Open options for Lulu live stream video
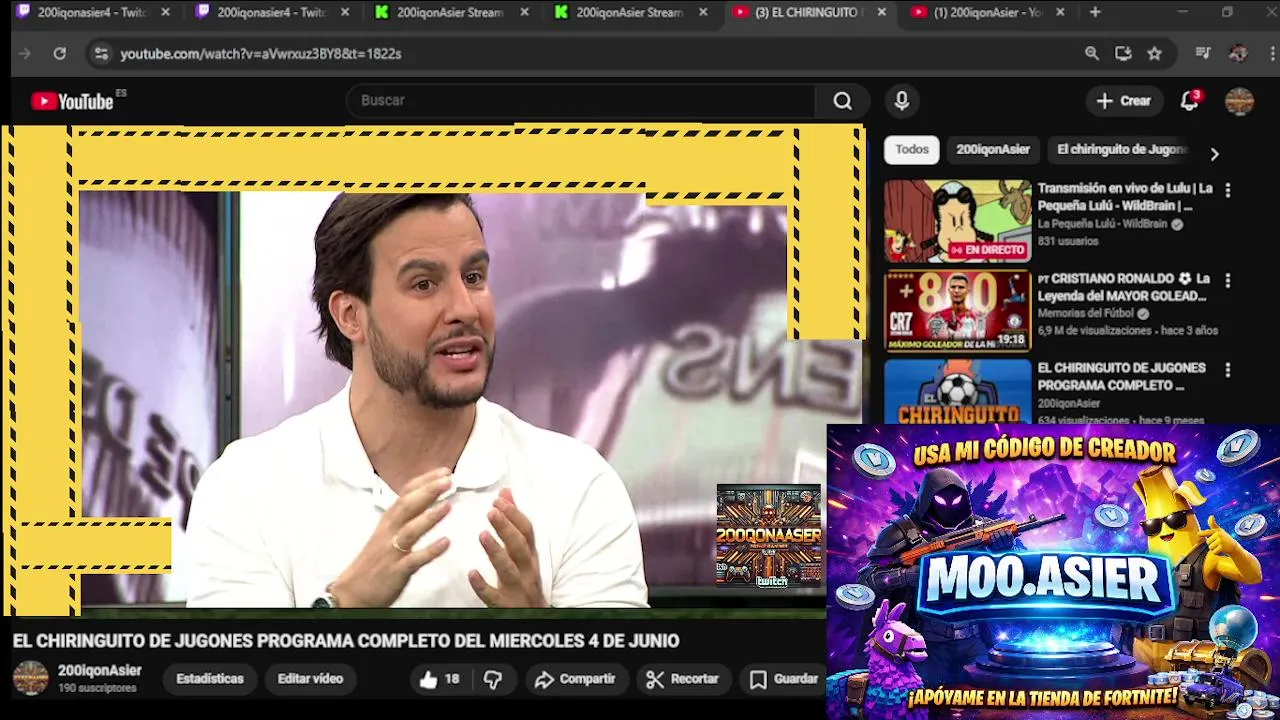Screen dimensions: 1280x720 pyautogui.click(x=1227, y=189)
